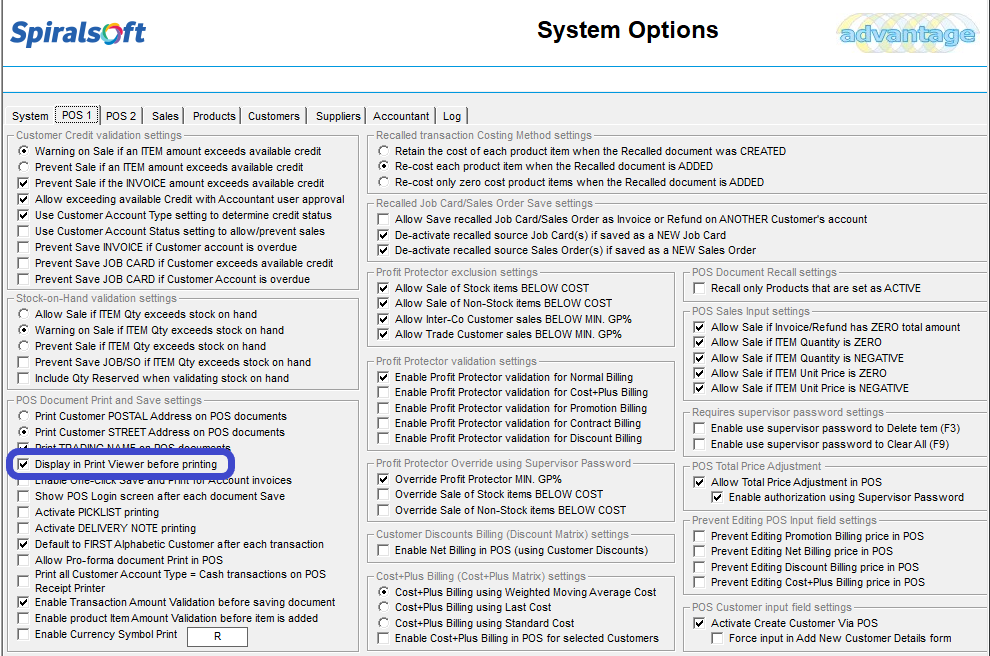Image resolution: width=990 pixels, height=656 pixels.
Task: Select Print Customer POSTAL Address option
Action: 23,416
